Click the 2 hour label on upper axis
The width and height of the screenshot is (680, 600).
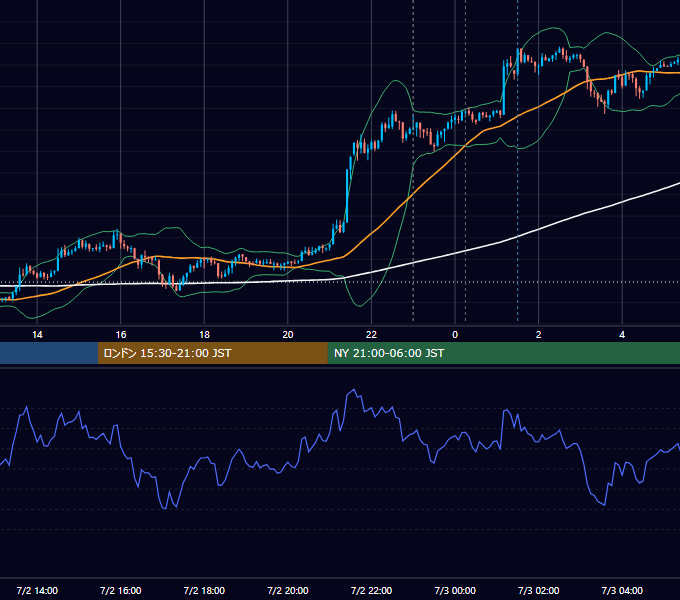538,335
